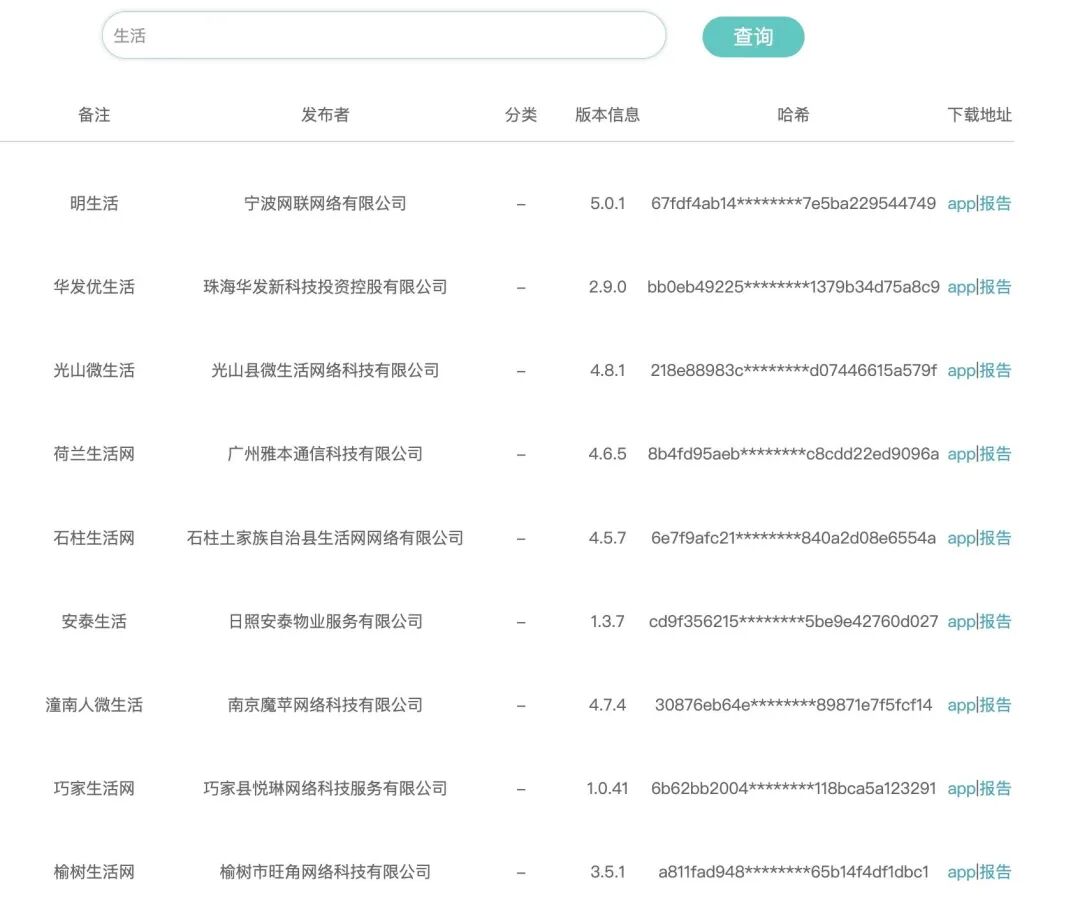Click publisher 南京魔苹网络科技有限公司
Viewport: 1080px width, 910px height.
click(325, 705)
